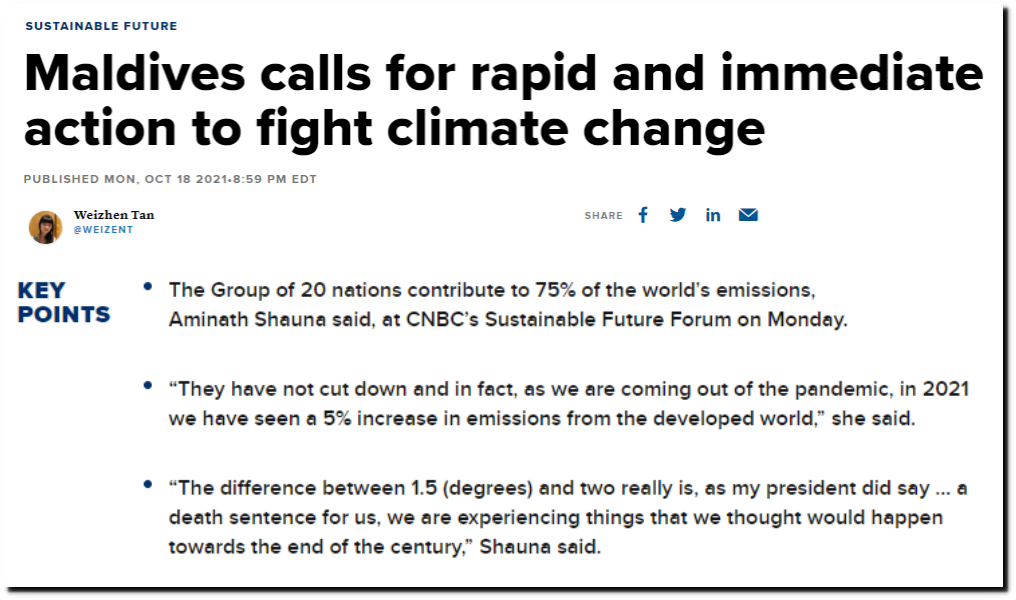Screen dimensions: 1016x600
Task: Click the bullet dot before "The difference between 1.5"
Action: click(x=148, y=484)
